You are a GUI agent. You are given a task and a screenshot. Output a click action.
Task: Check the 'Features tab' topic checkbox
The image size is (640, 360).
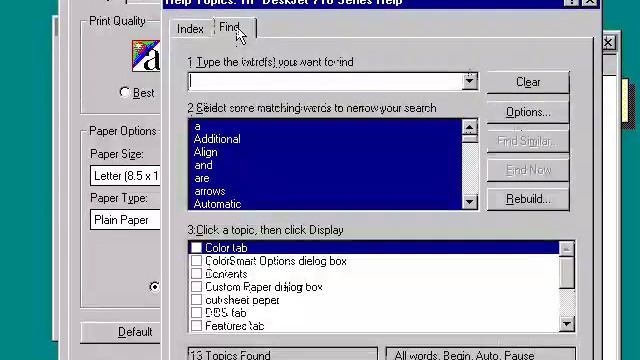196,326
